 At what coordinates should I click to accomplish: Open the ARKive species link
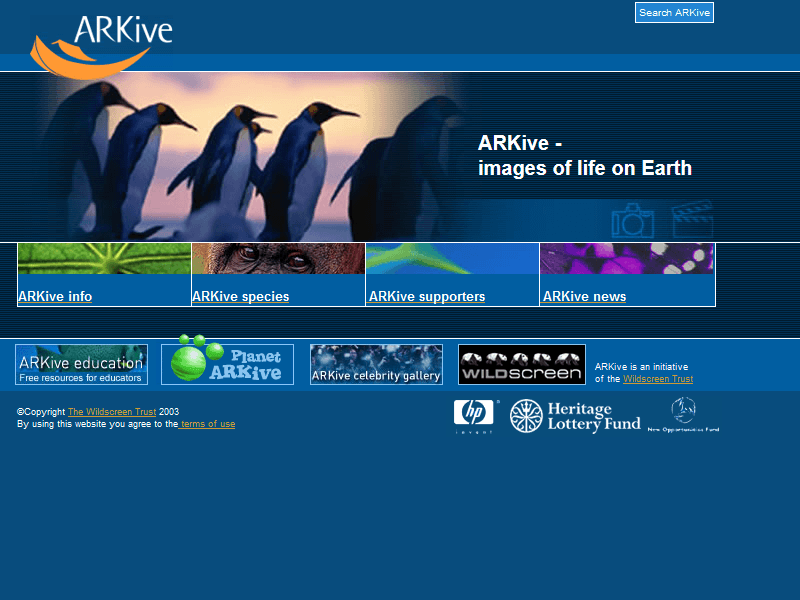click(x=241, y=296)
